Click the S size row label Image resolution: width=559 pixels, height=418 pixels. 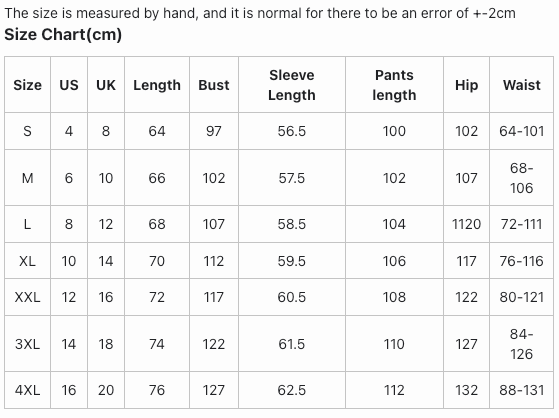[27, 131]
